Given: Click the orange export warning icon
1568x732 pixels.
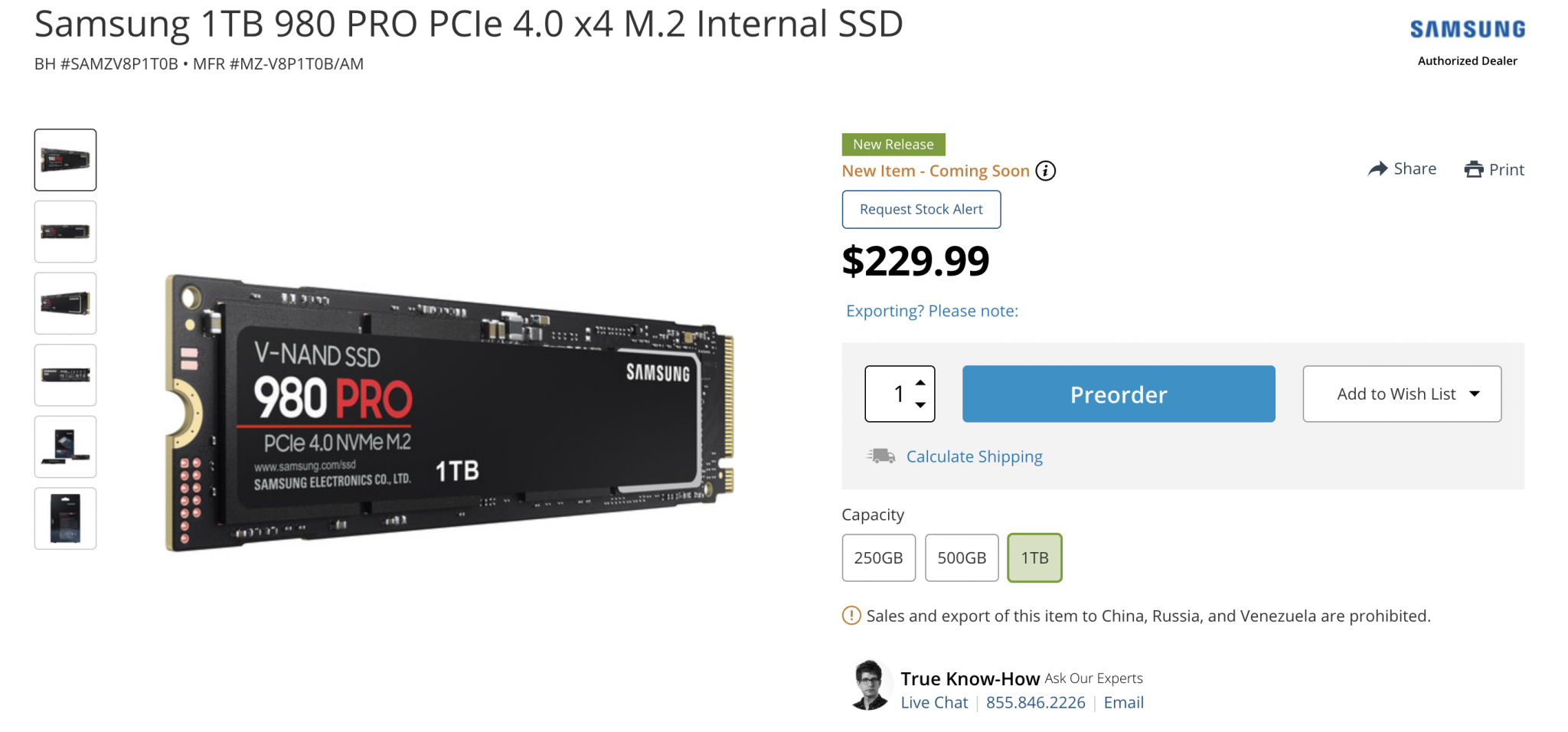Looking at the screenshot, I should click(850, 615).
